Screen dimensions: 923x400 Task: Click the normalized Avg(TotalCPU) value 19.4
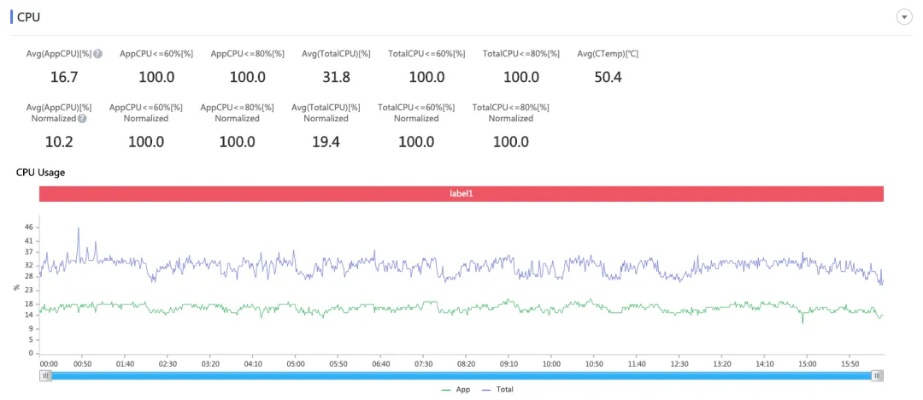click(x=326, y=142)
